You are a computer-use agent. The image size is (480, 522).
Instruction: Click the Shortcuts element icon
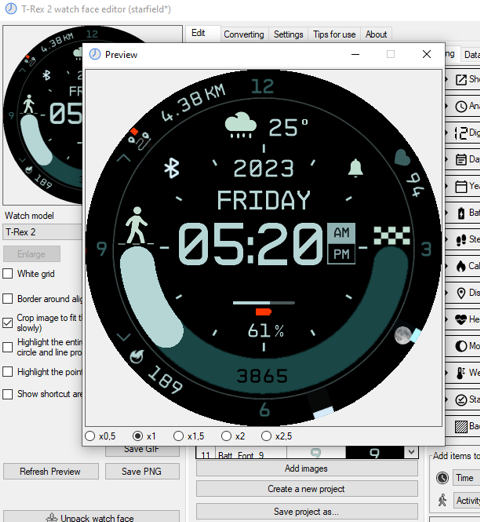pos(461,79)
